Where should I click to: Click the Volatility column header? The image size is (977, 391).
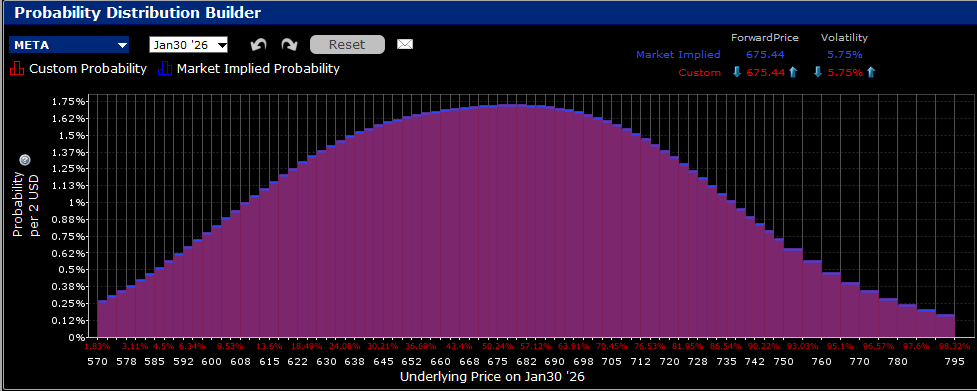pos(844,38)
